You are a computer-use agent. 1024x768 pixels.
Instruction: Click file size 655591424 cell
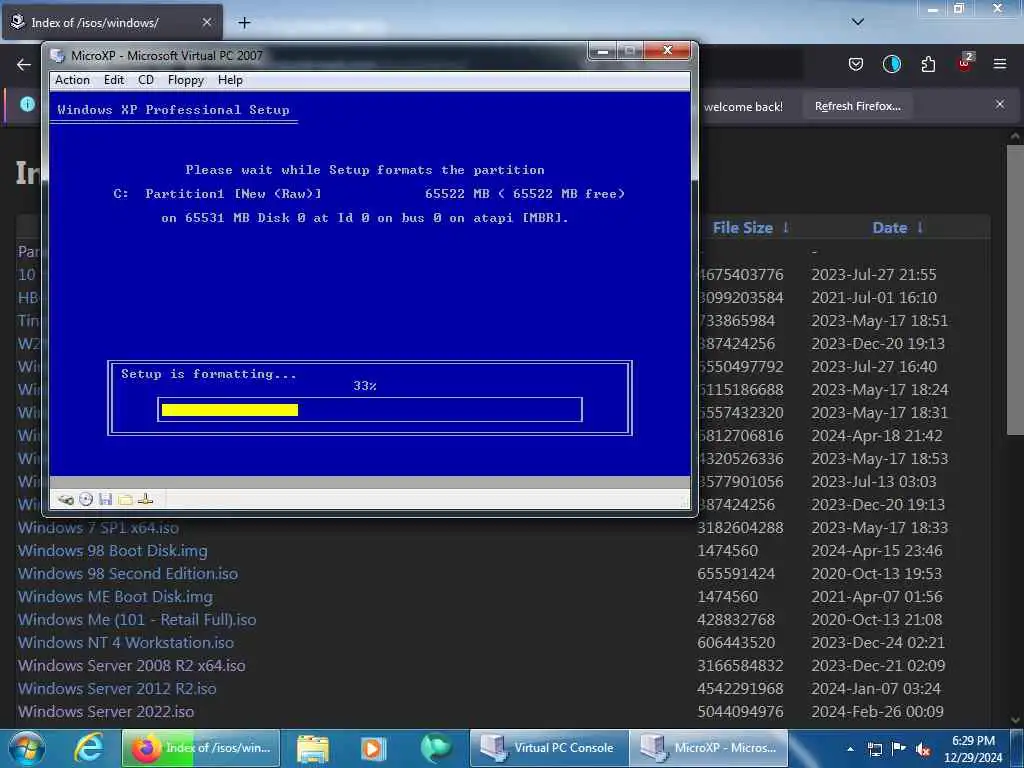coord(735,573)
